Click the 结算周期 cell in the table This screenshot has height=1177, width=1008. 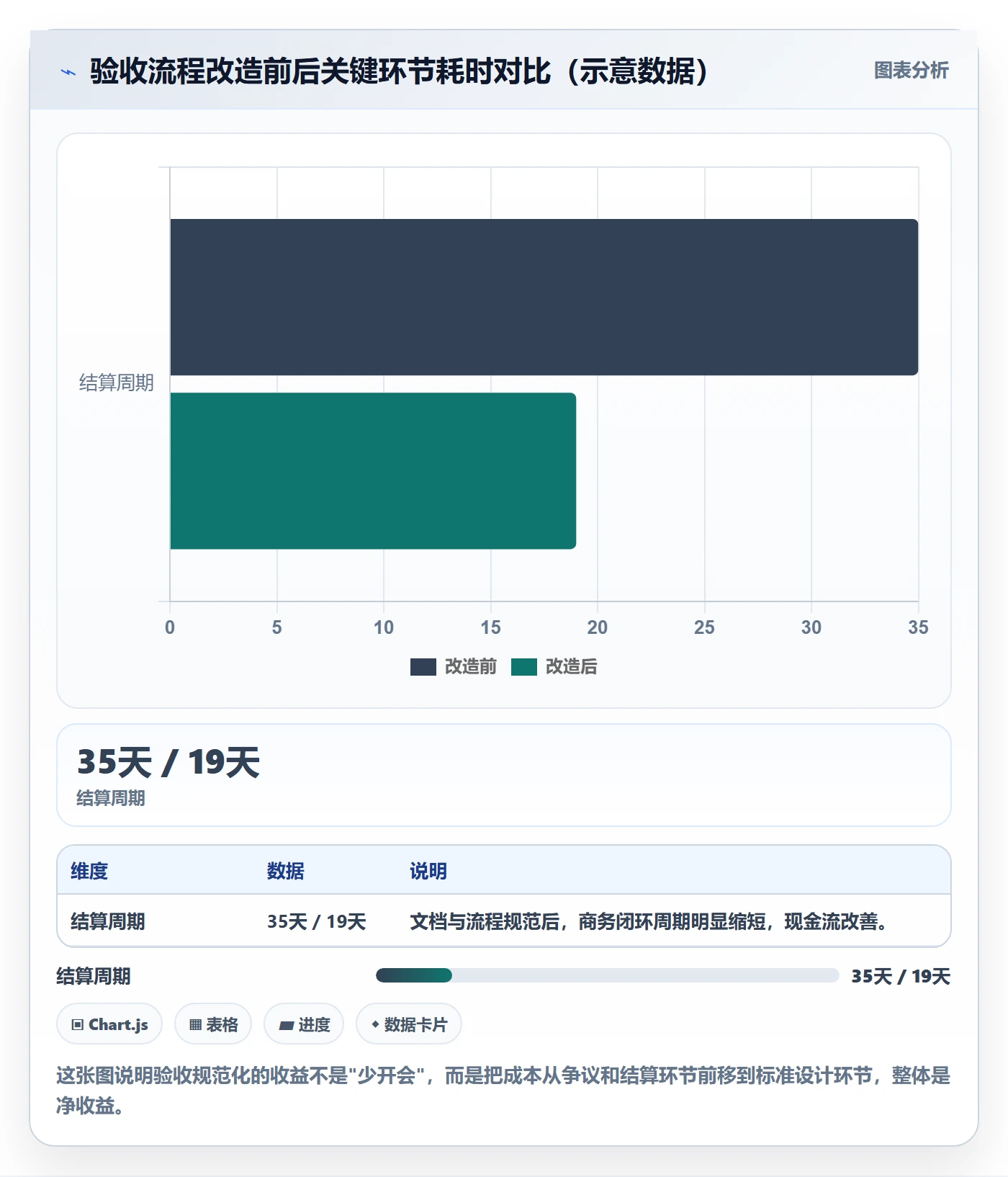(x=108, y=921)
